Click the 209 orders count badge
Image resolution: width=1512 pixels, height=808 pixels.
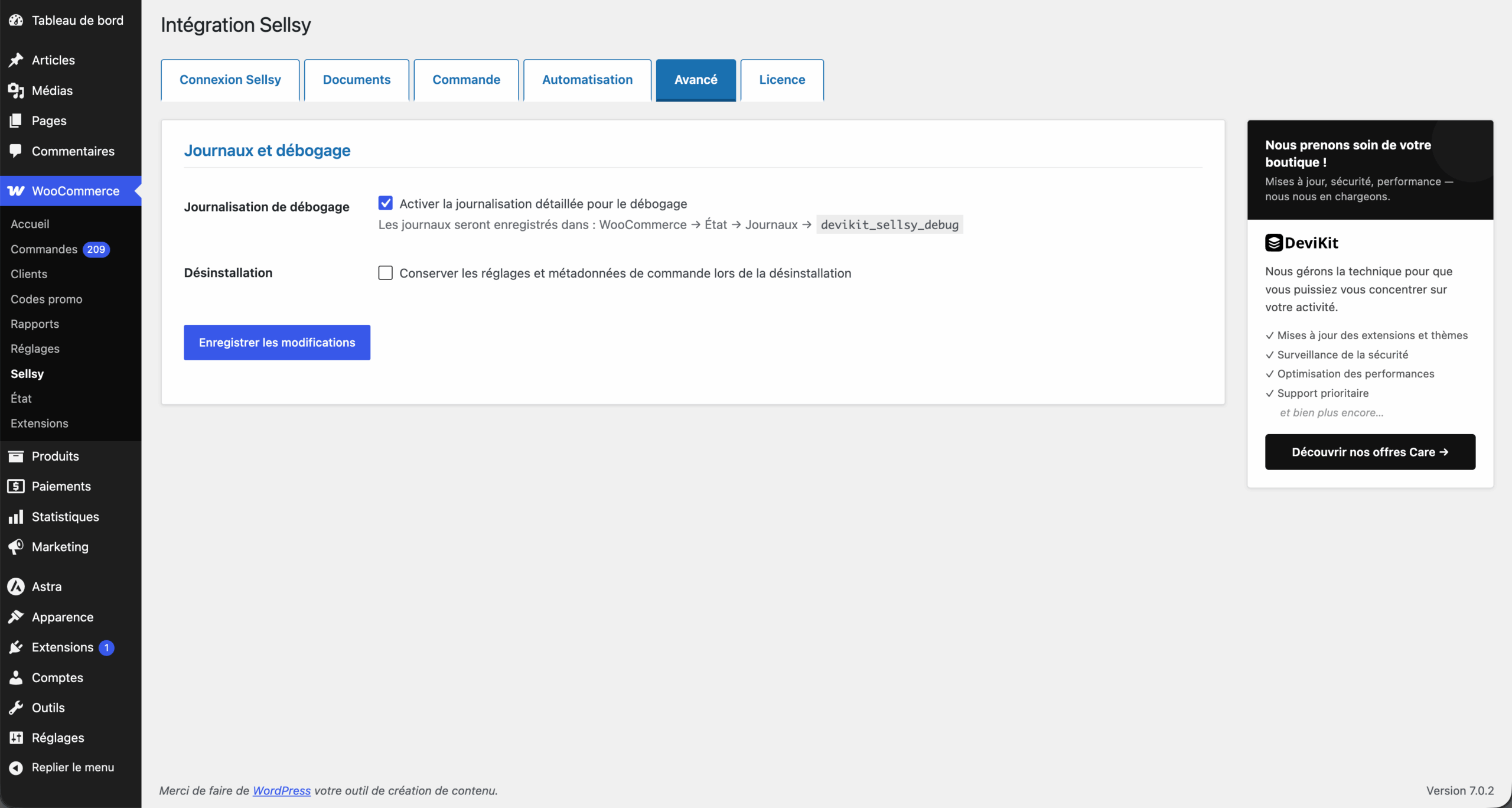click(x=96, y=249)
